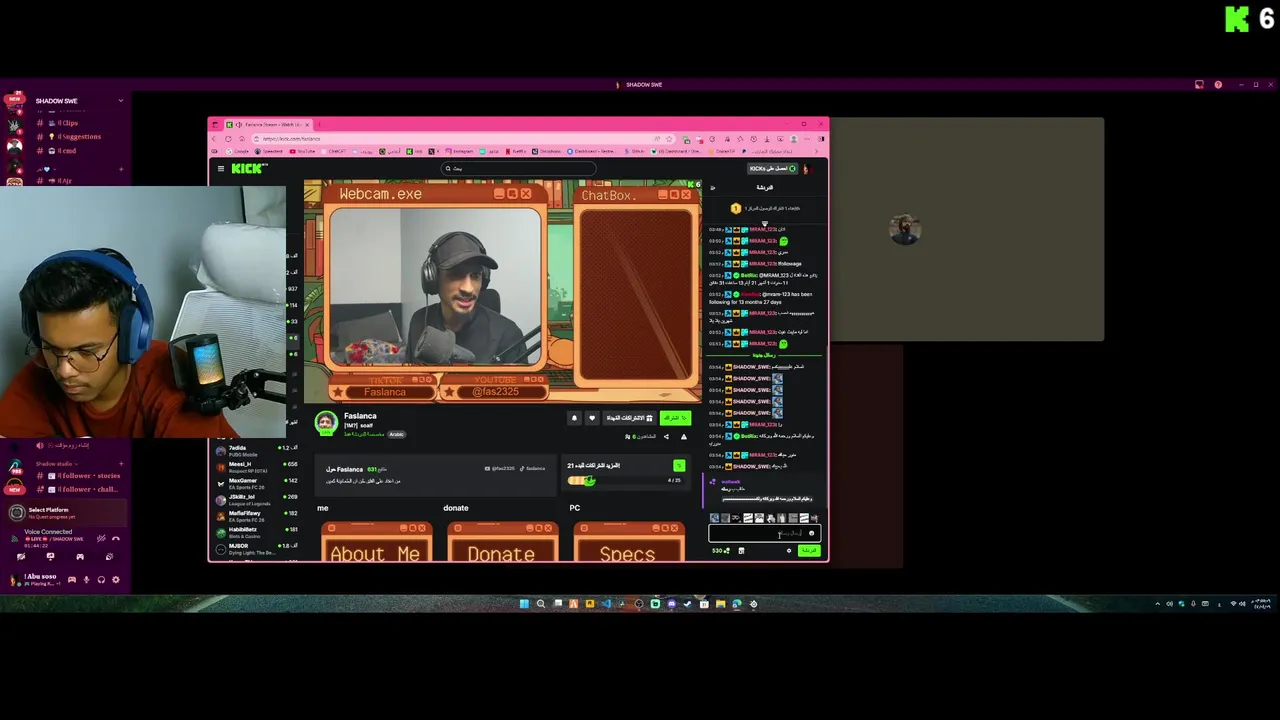
Task: Open the Windows Start menu
Action: pos(524,603)
